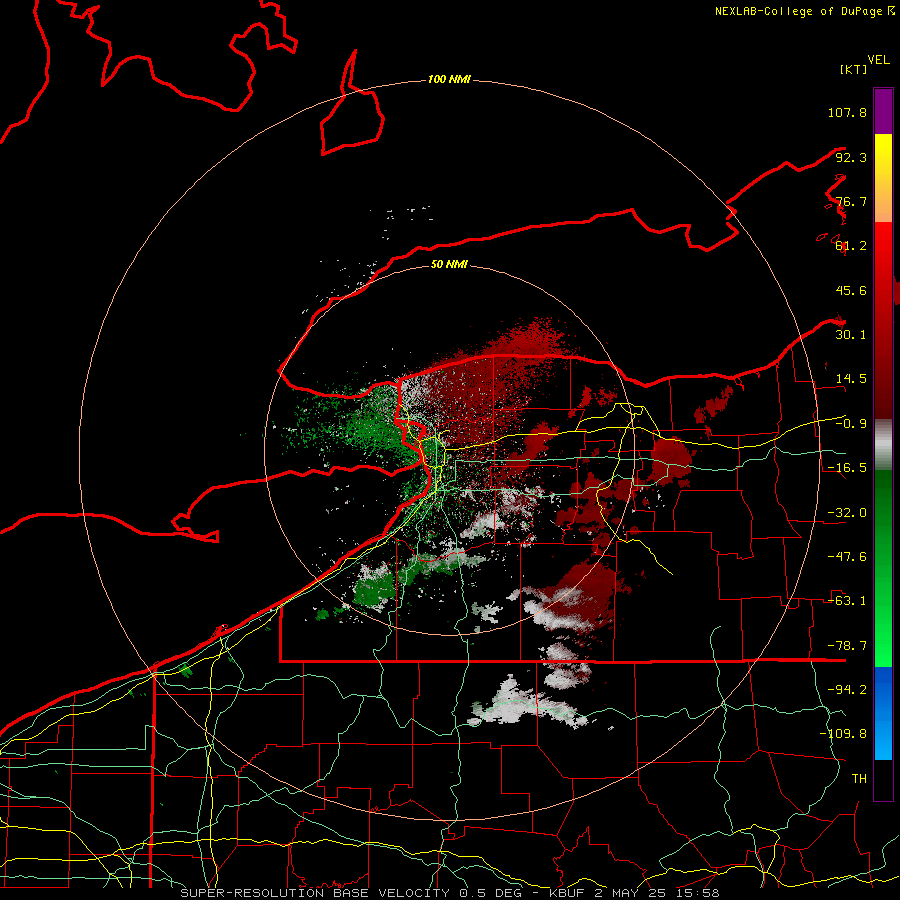
Task: Select the -78.7 legend value
Action: coord(847,646)
